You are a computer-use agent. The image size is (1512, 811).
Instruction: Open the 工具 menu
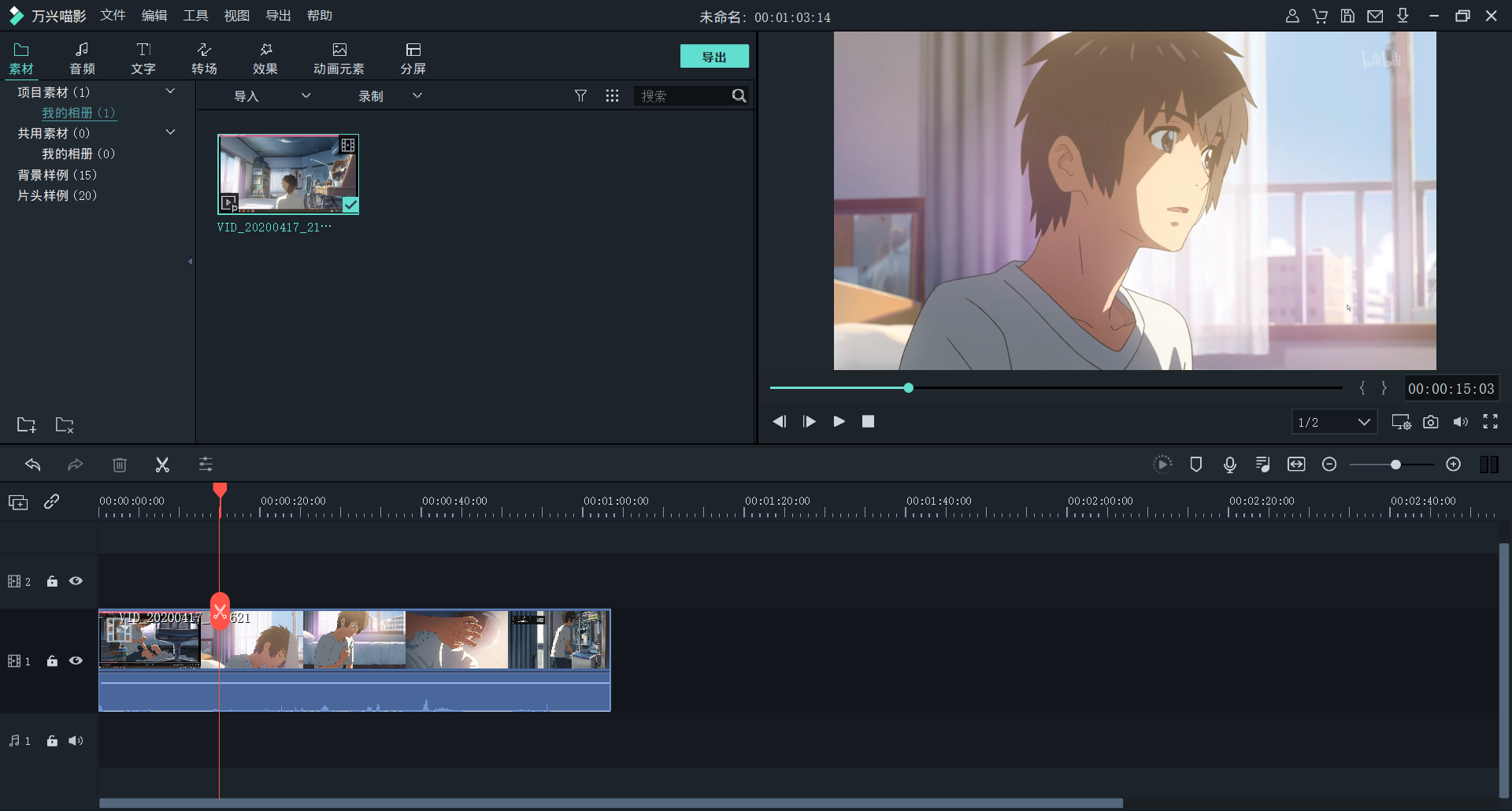pyautogui.click(x=195, y=16)
